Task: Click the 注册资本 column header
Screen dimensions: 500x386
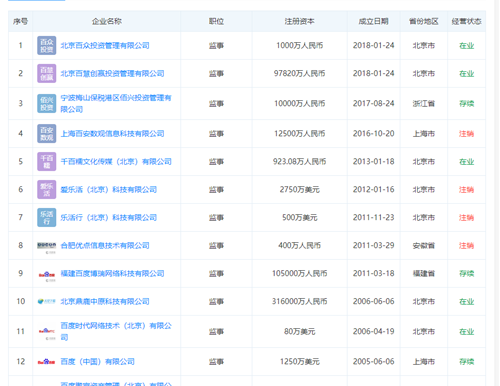Action: [299, 22]
